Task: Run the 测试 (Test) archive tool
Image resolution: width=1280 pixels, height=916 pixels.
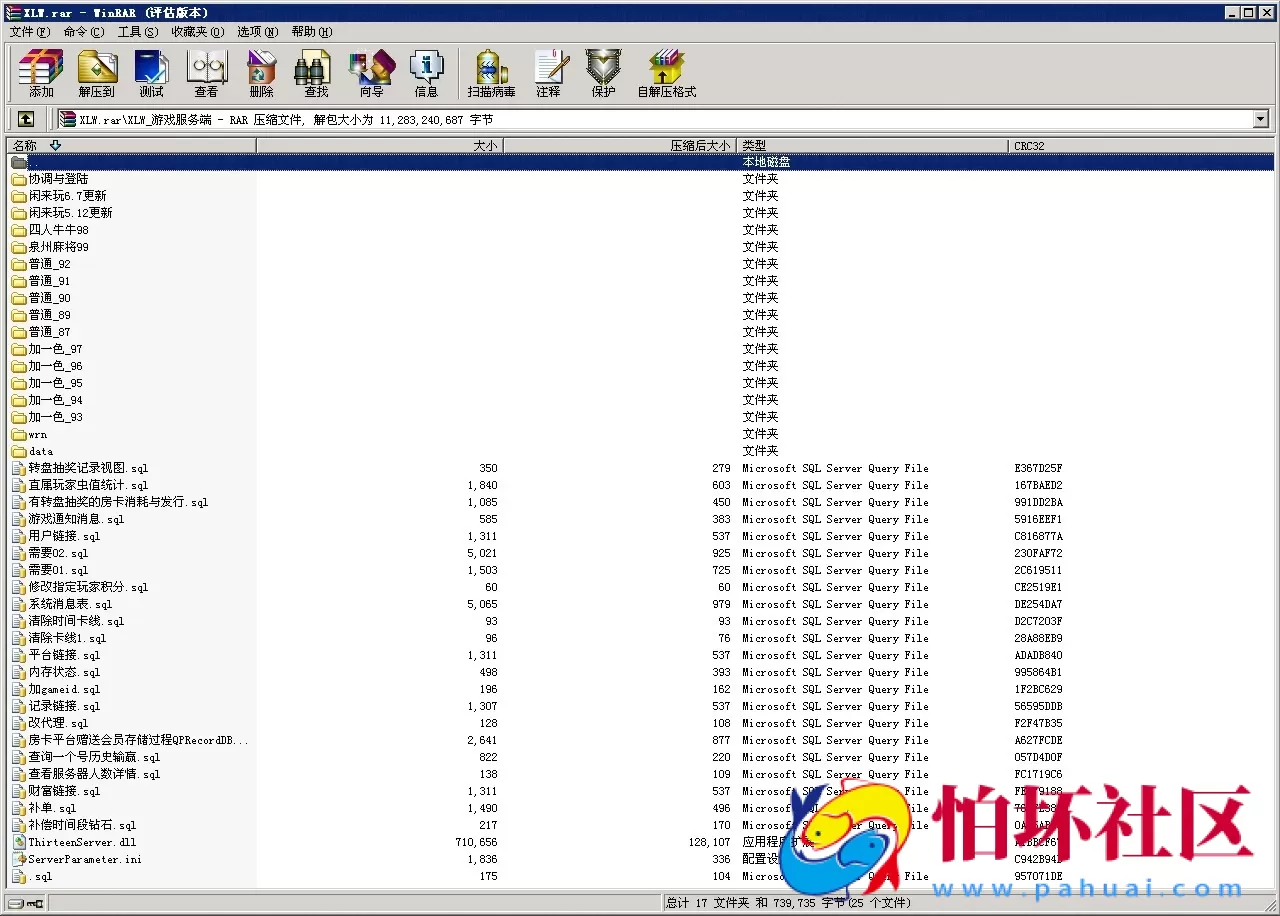Action: 152,72
